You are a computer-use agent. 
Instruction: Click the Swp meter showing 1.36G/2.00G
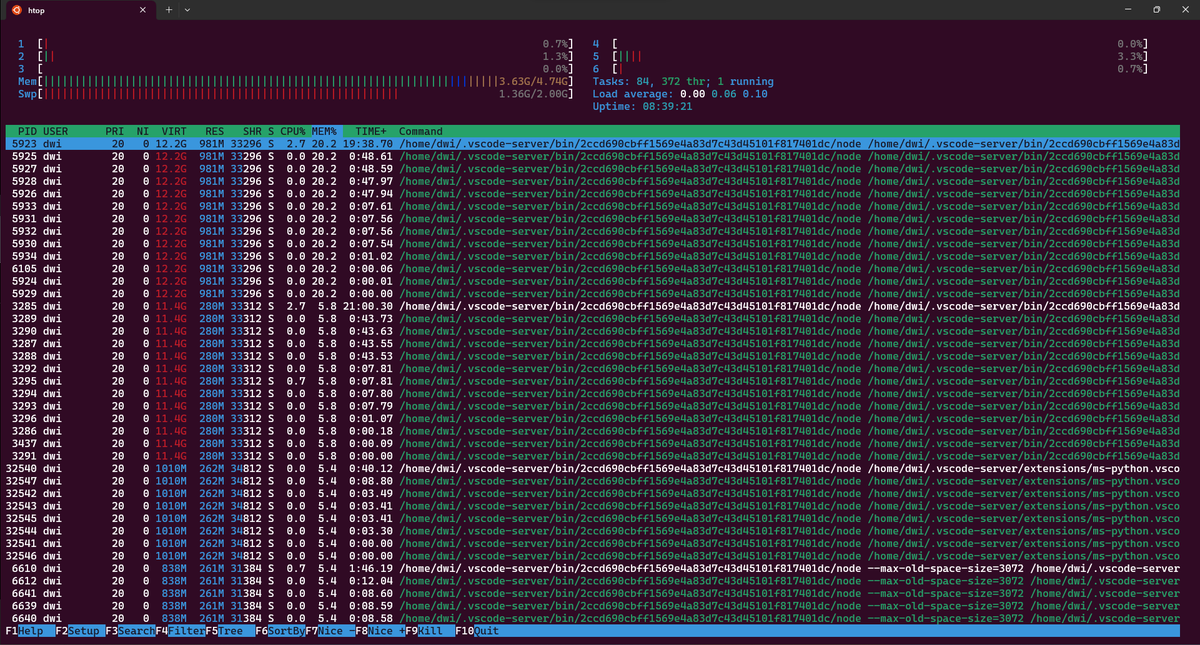pos(295,94)
